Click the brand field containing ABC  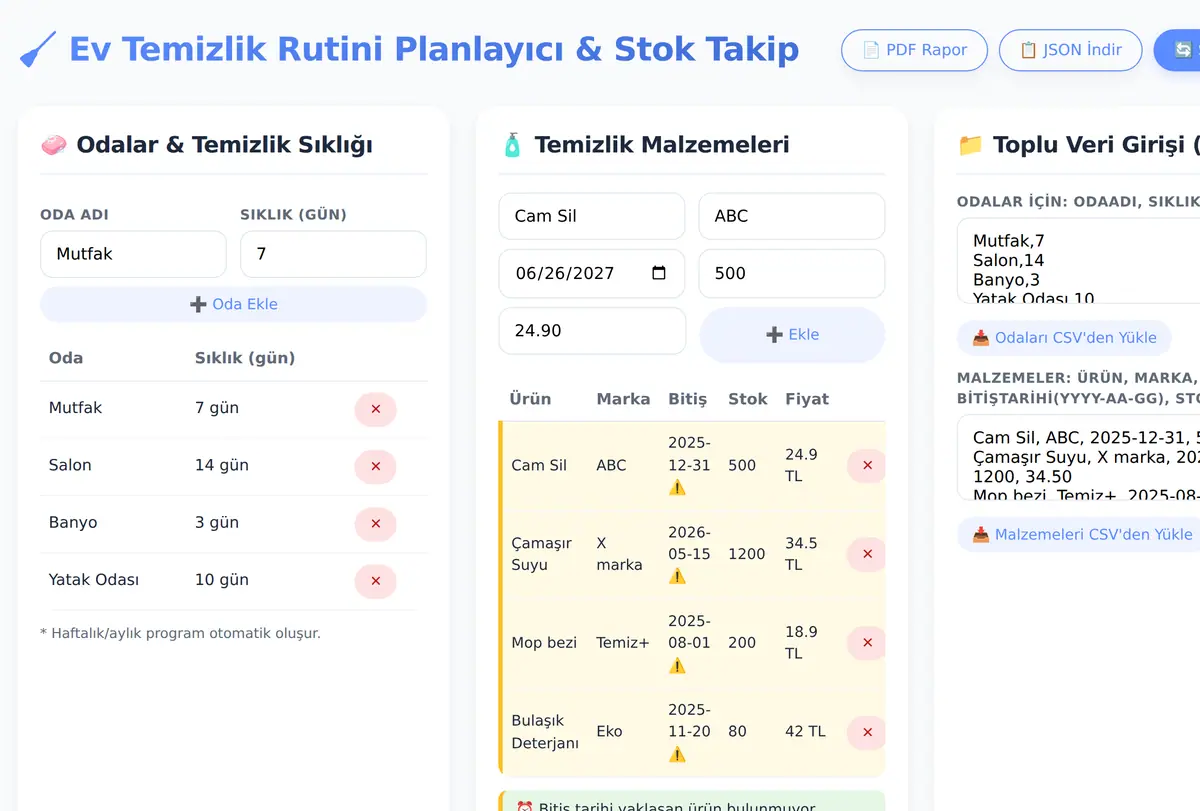tap(792, 216)
